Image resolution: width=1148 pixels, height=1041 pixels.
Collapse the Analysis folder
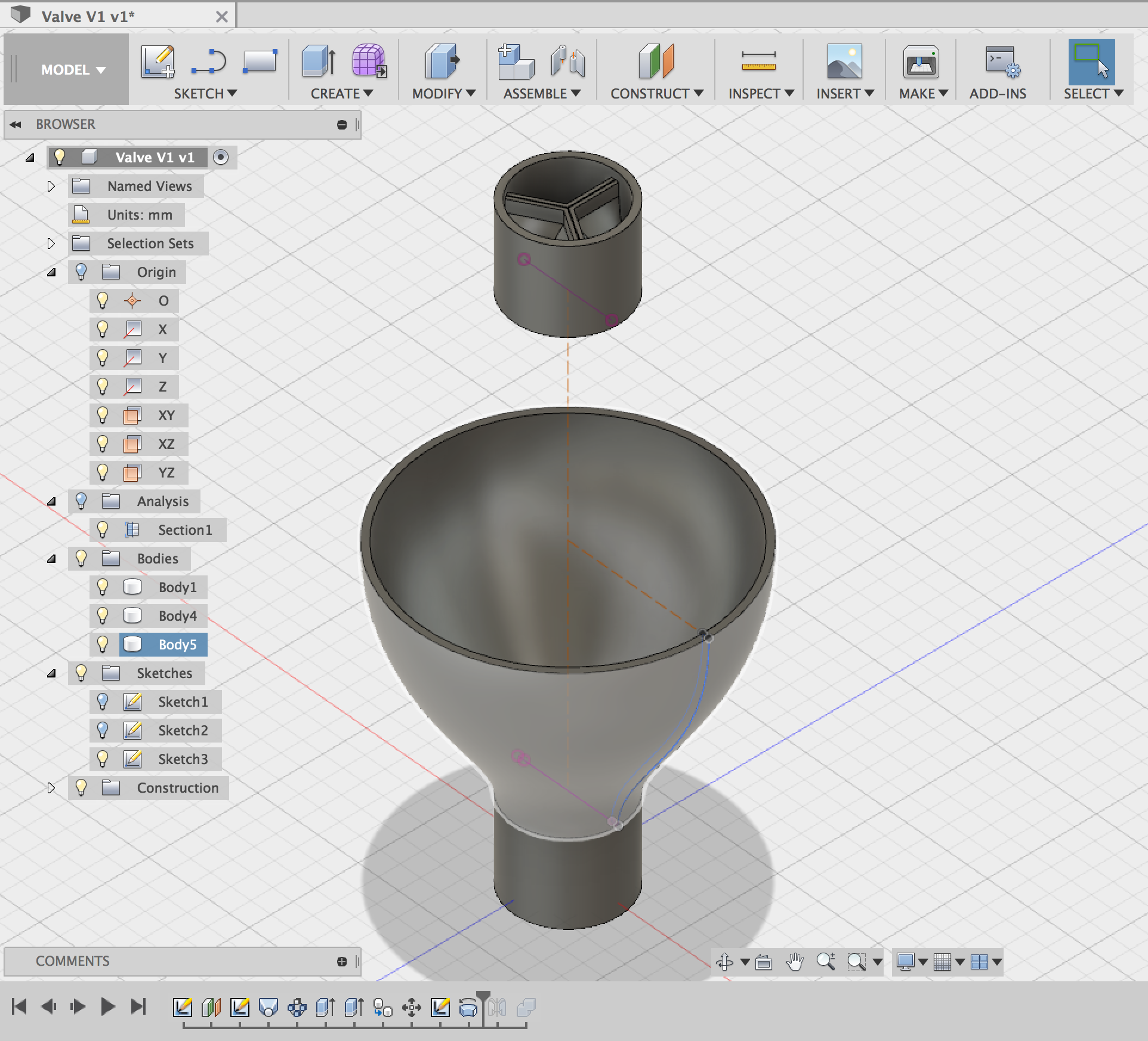point(51,501)
